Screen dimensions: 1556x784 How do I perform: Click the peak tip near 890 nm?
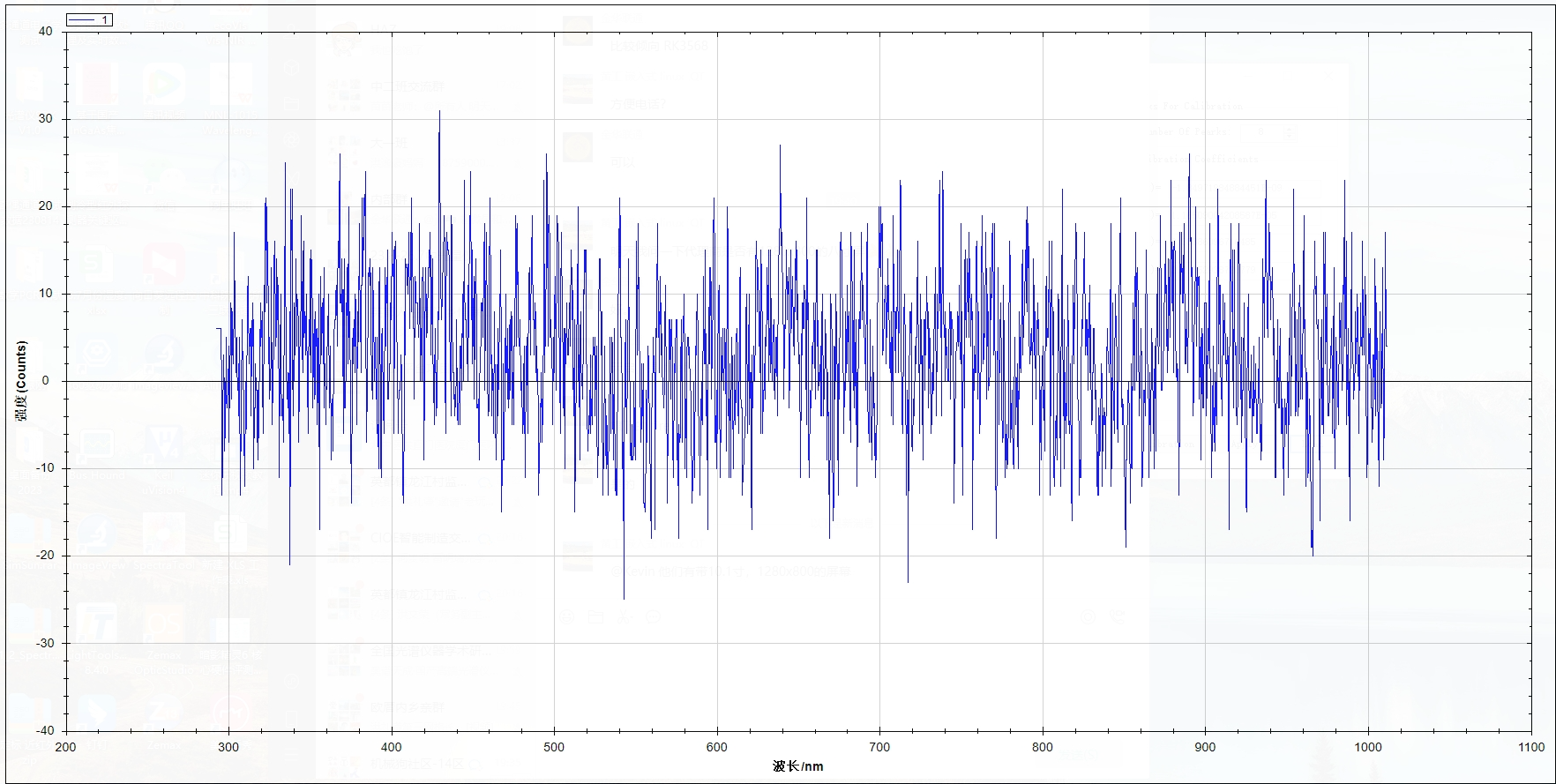coord(1189,154)
